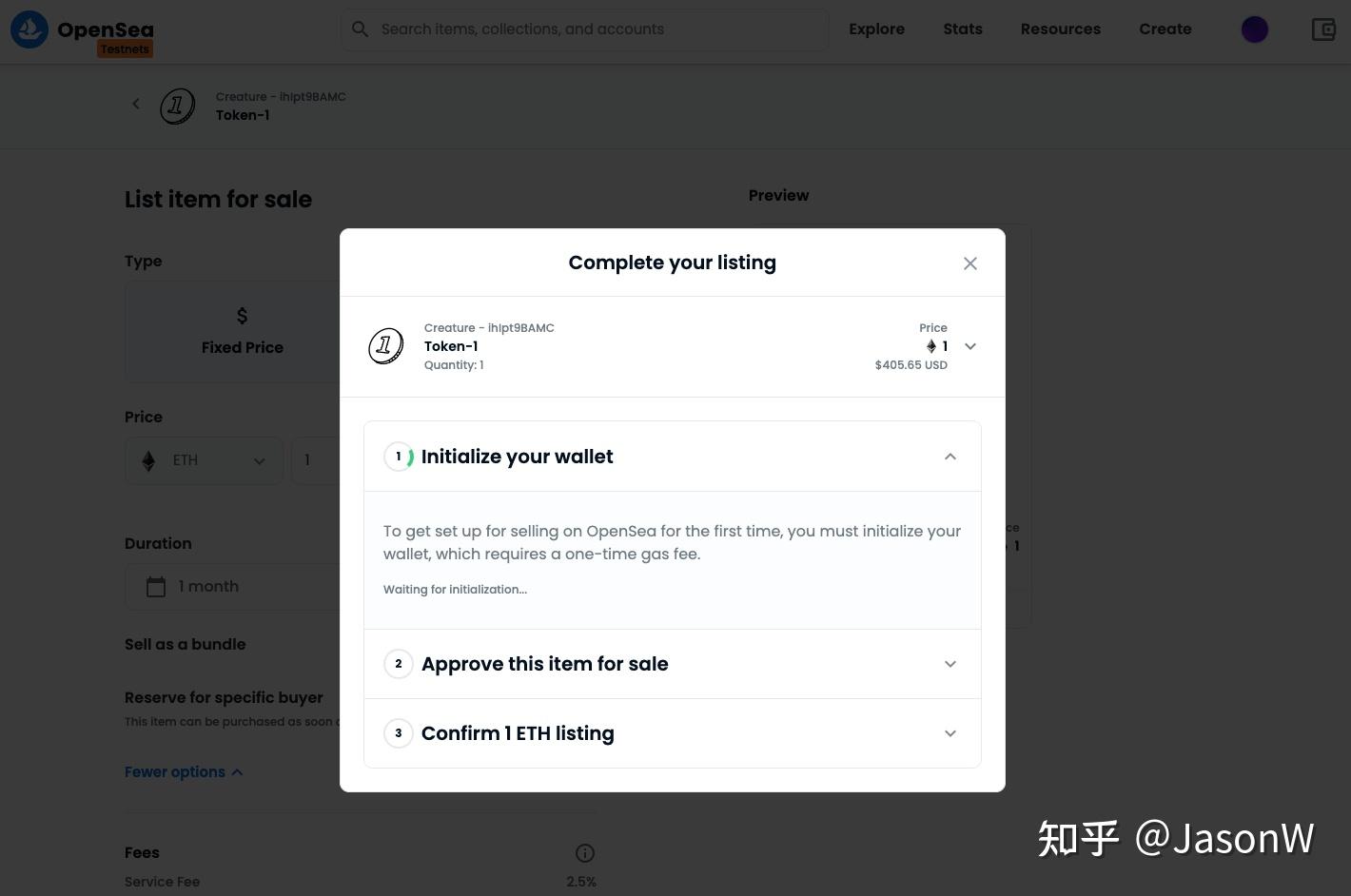Click the $405.65 USD price text
This screenshot has height=896, width=1351.
(911, 365)
